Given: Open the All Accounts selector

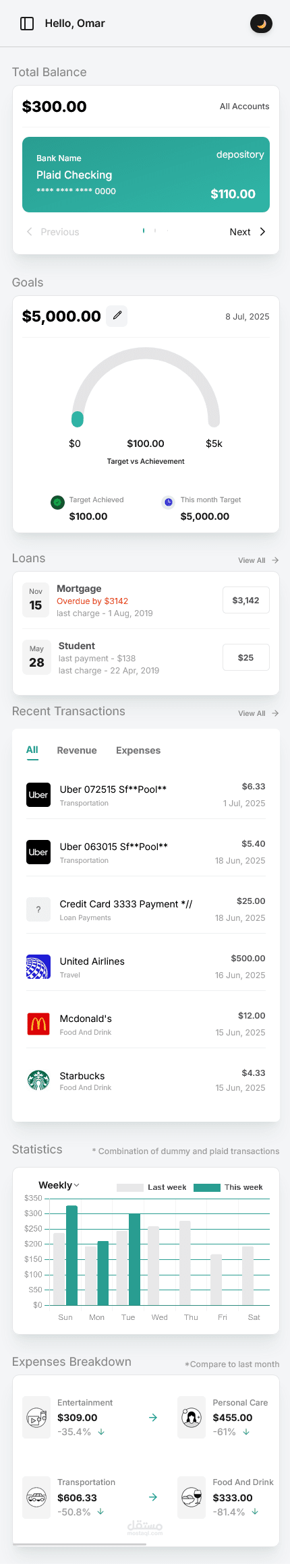Looking at the screenshot, I should pos(244,107).
